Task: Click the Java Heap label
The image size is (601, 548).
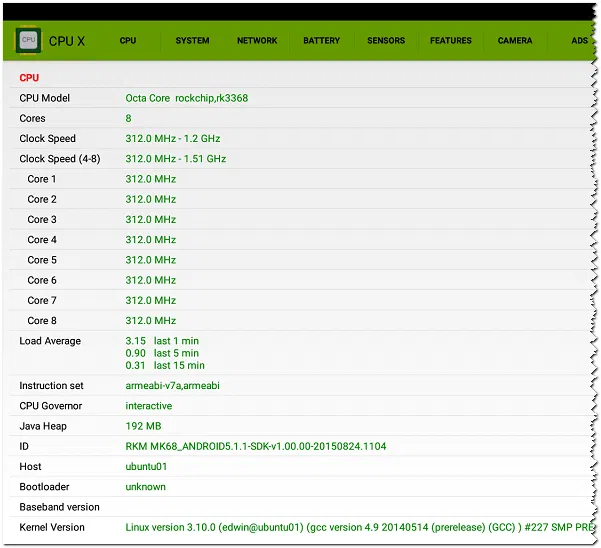Action: (43, 427)
